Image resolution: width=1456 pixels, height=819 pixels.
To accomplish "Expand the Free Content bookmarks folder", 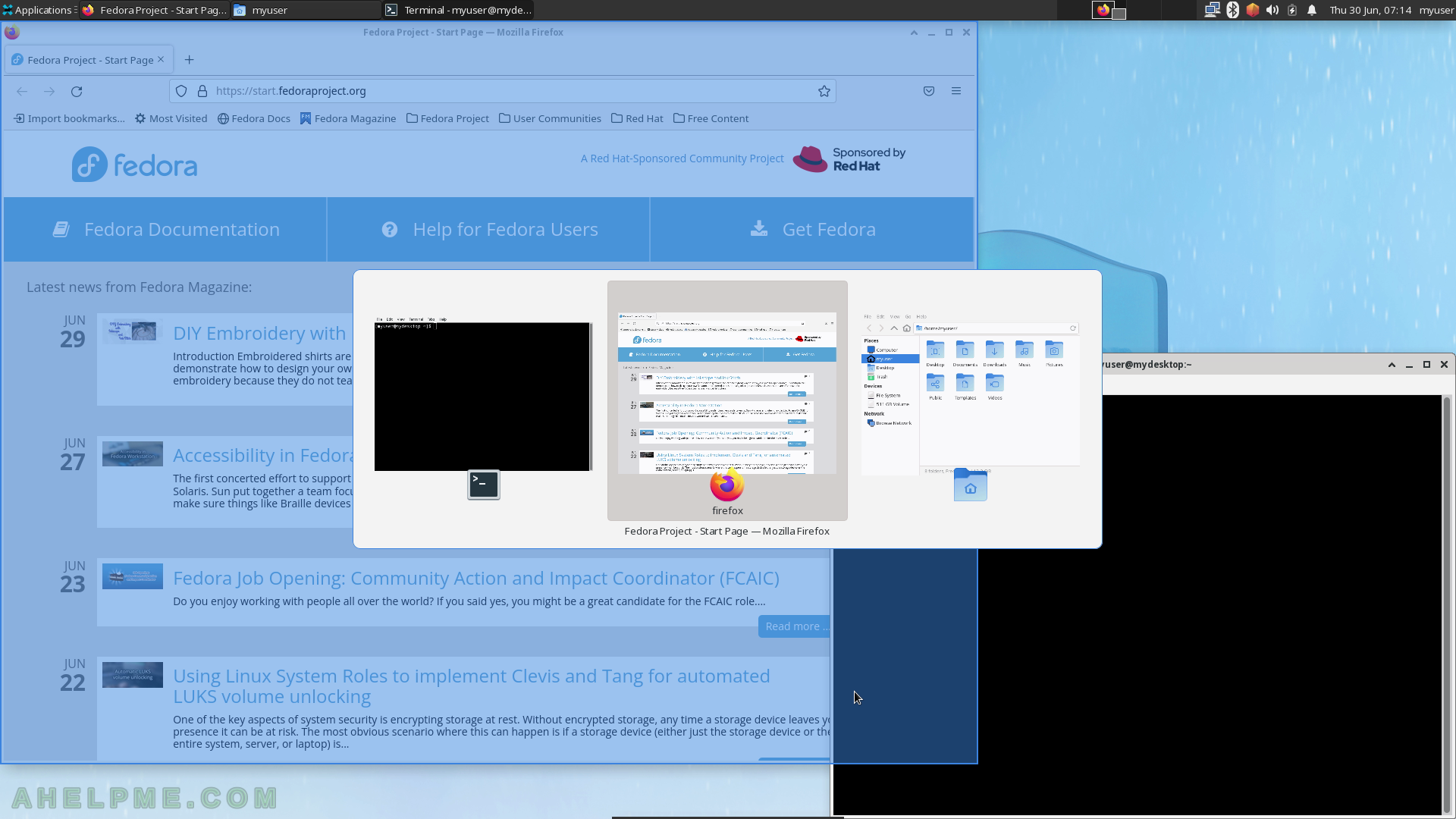I will tap(711, 118).
